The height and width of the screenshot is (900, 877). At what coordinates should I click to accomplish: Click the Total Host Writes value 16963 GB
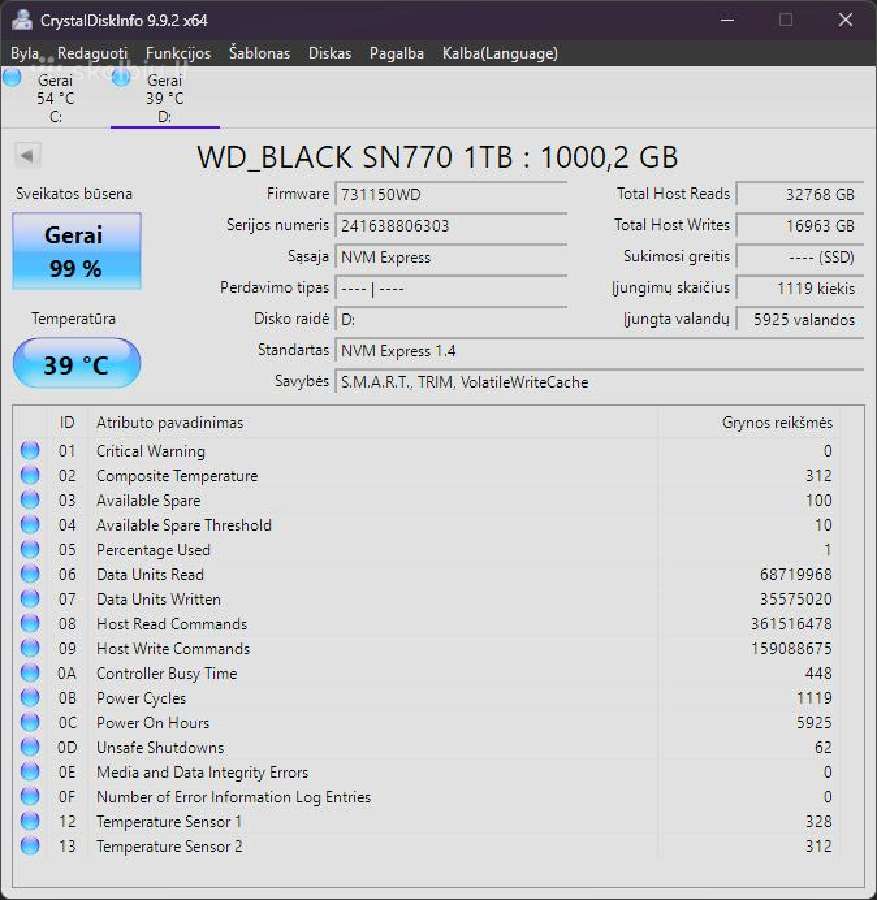coord(800,226)
